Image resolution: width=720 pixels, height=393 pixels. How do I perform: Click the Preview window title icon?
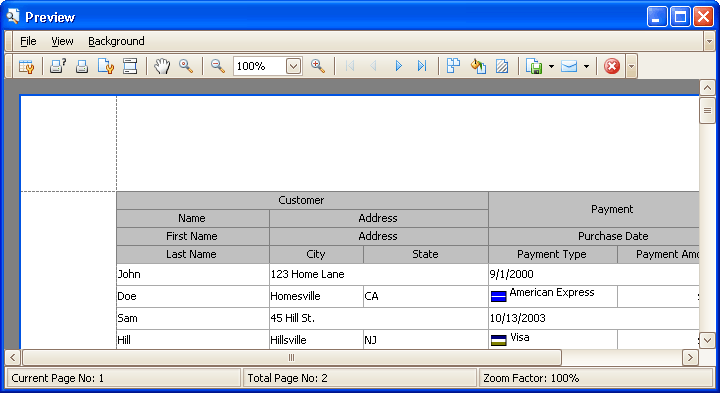(13, 17)
